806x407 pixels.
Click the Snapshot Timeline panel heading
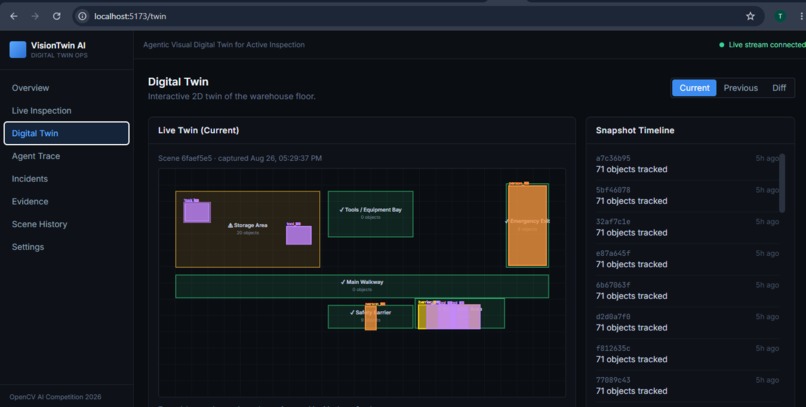click(635, 131)
